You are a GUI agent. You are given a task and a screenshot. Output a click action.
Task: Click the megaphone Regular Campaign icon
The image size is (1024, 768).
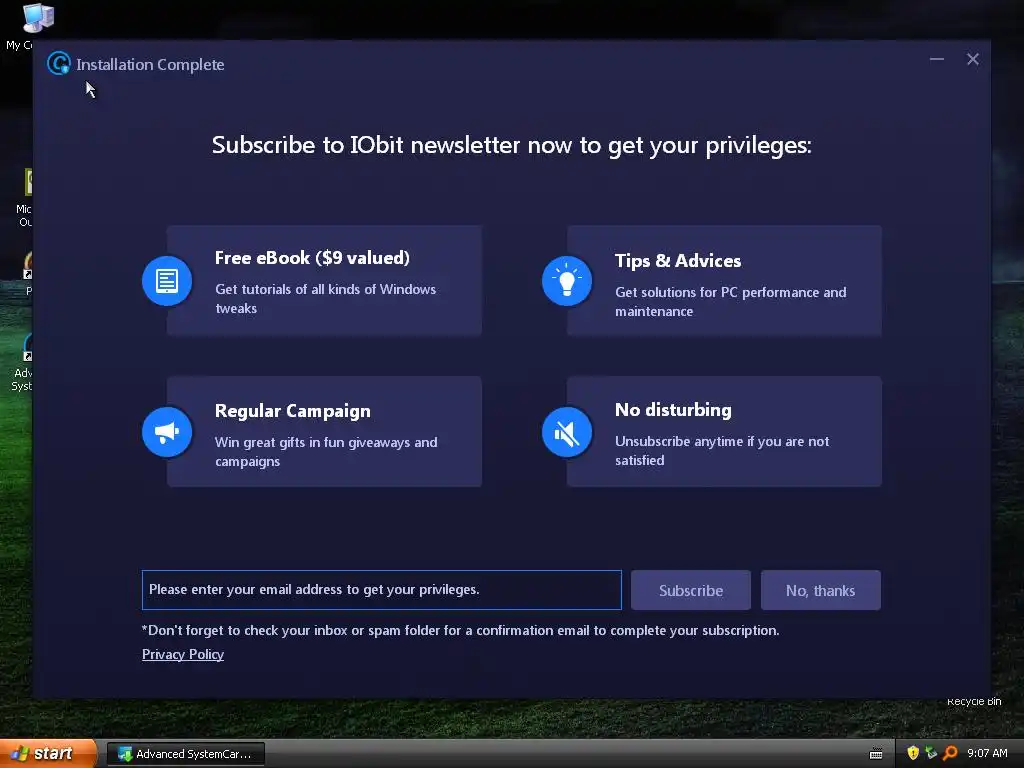167,432
